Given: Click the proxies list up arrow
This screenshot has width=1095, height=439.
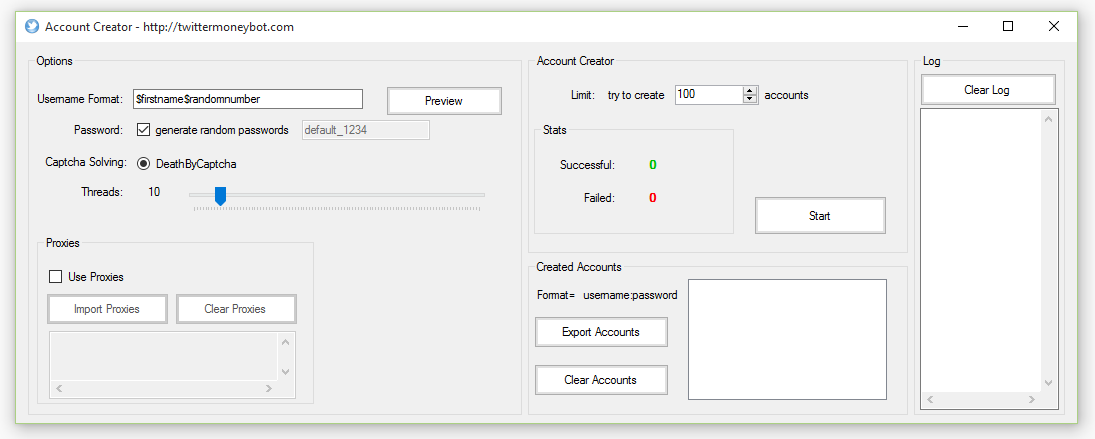Looking at the screenshot, I should (285, 341).
